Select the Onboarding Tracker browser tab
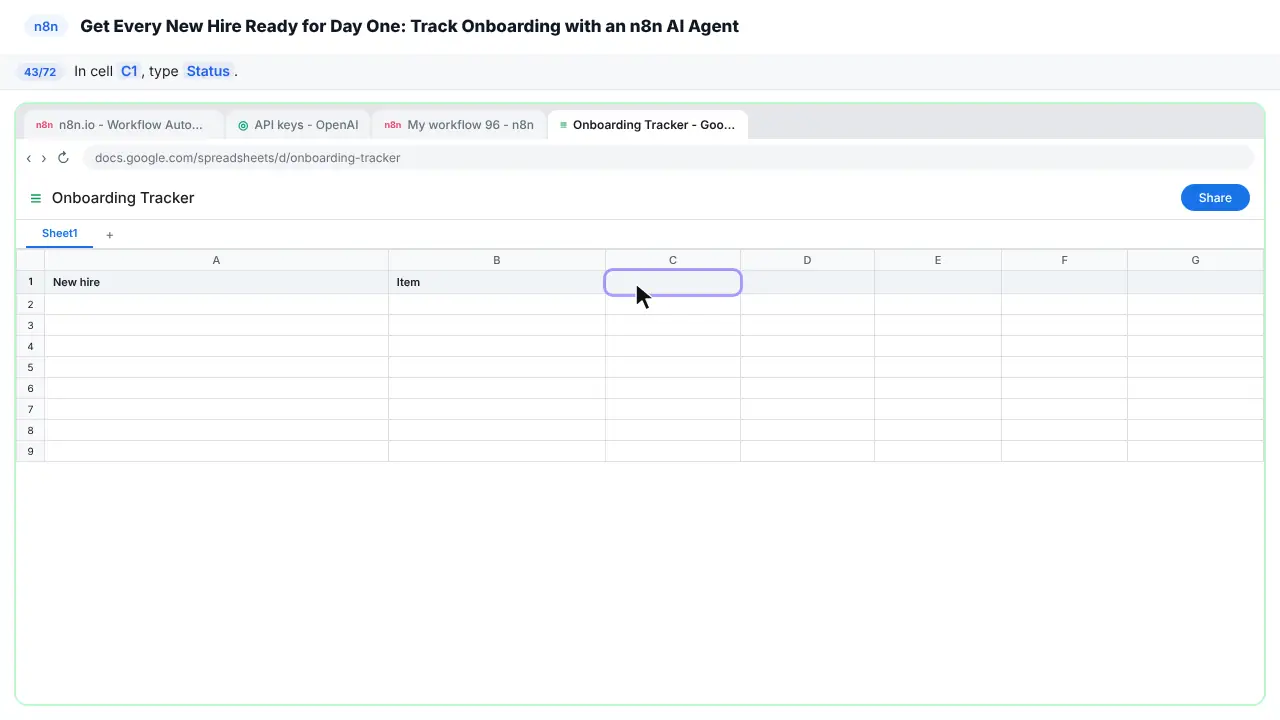Screen dimensions: 1280x720 (647, 125)
